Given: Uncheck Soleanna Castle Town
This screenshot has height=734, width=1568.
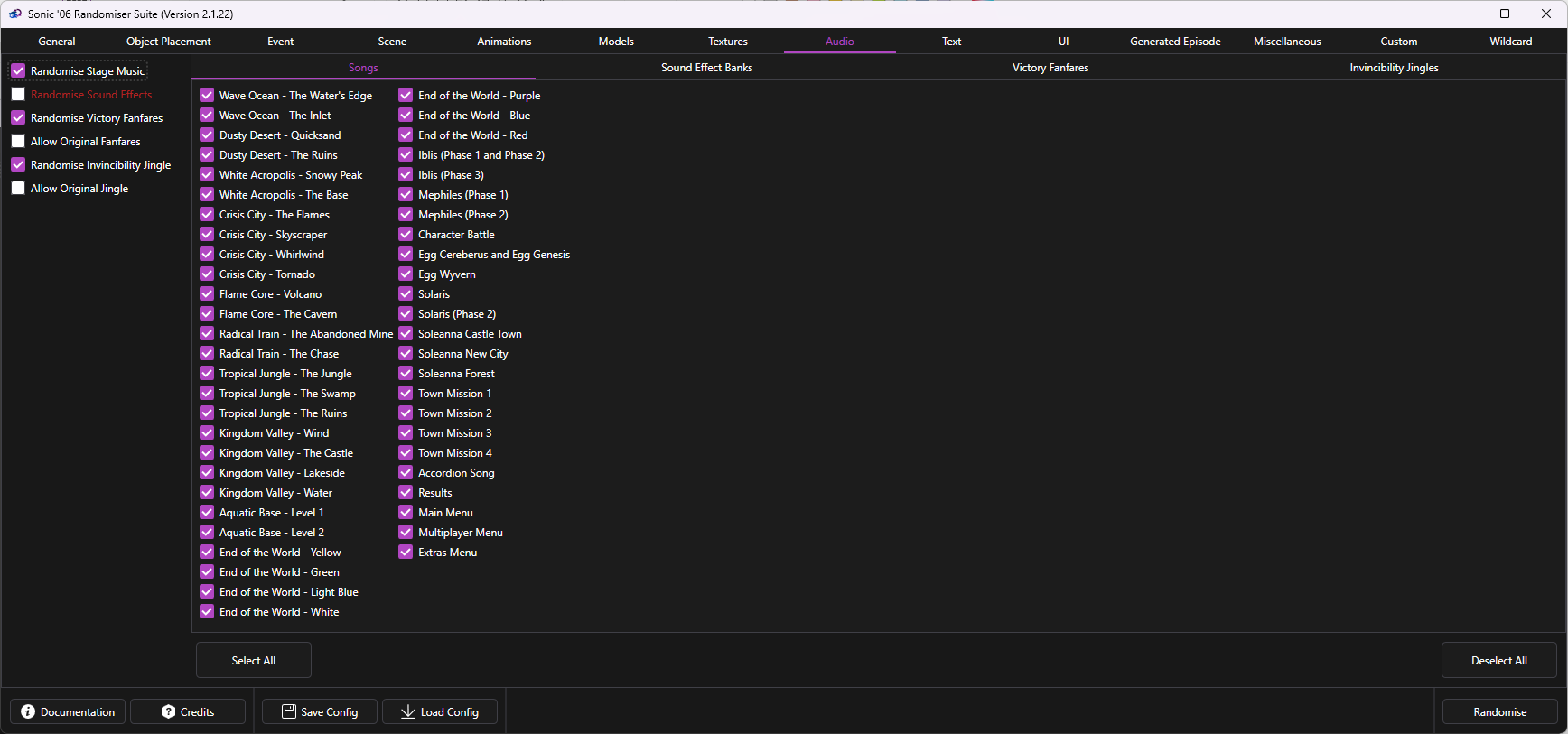Looking at the screenshot, I should pos(406,333).
